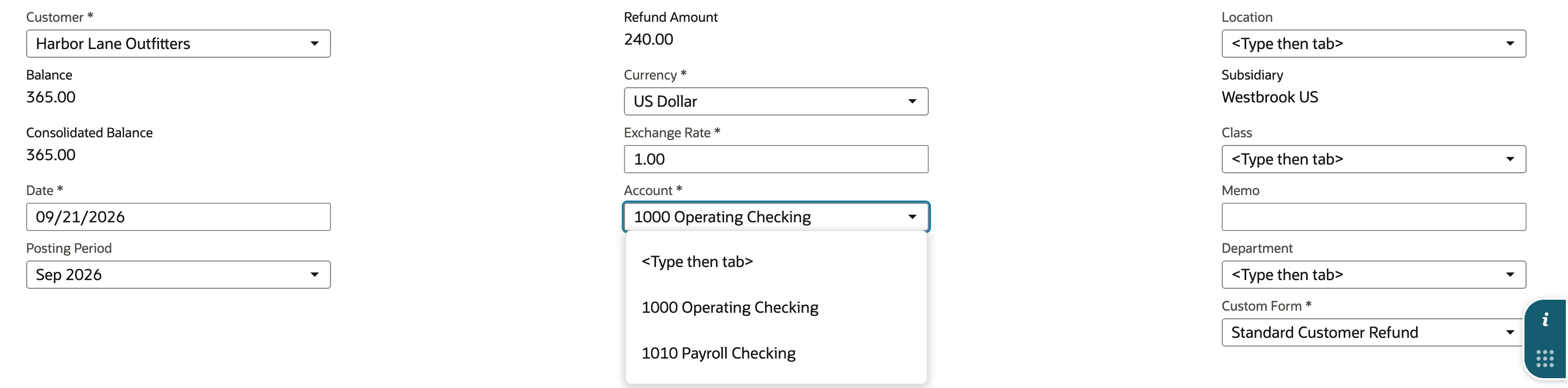Click the Date field showing 09/21/2026

click(179, 217)
